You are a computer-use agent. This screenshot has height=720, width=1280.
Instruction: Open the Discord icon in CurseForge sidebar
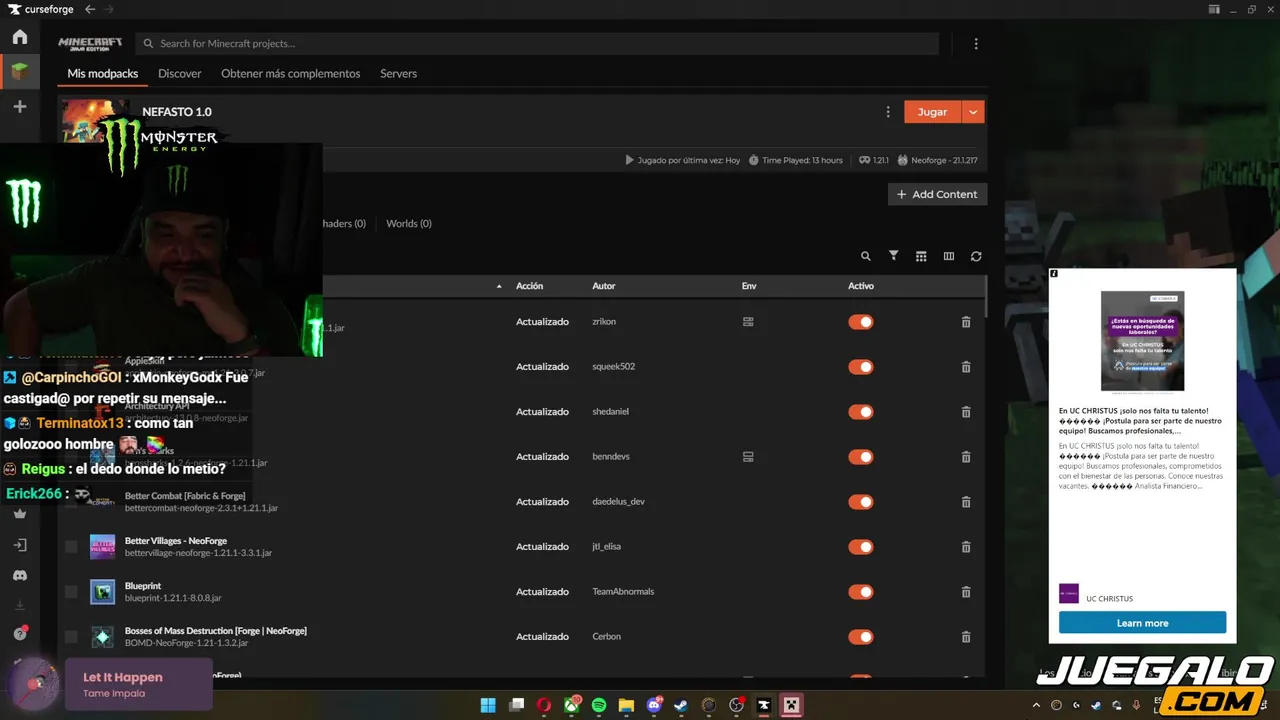coord(20,576)
